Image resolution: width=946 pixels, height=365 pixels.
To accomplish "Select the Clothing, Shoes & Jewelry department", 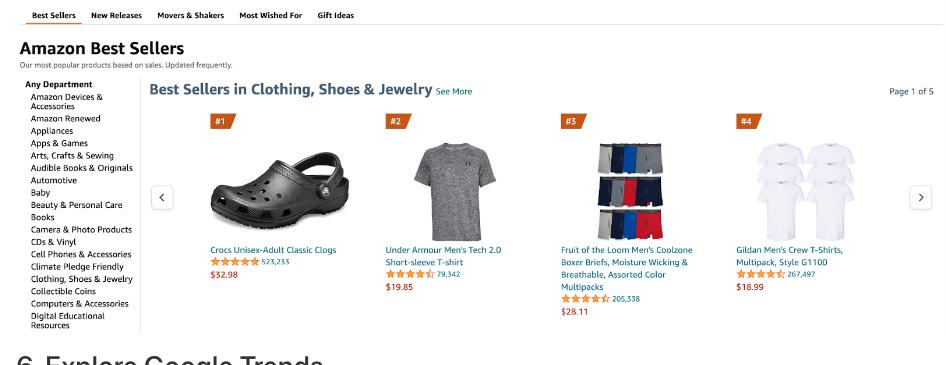I will pyautogui.click(x=81, y=279).
